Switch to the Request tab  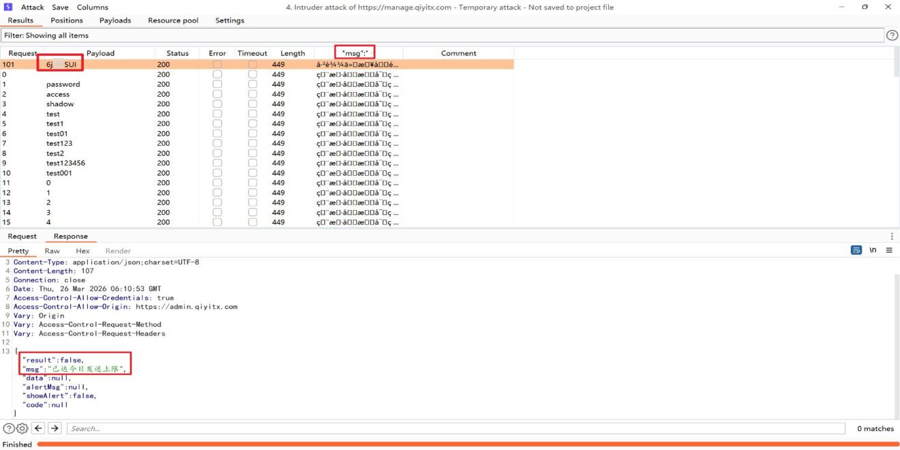click(x=22, y=236)
